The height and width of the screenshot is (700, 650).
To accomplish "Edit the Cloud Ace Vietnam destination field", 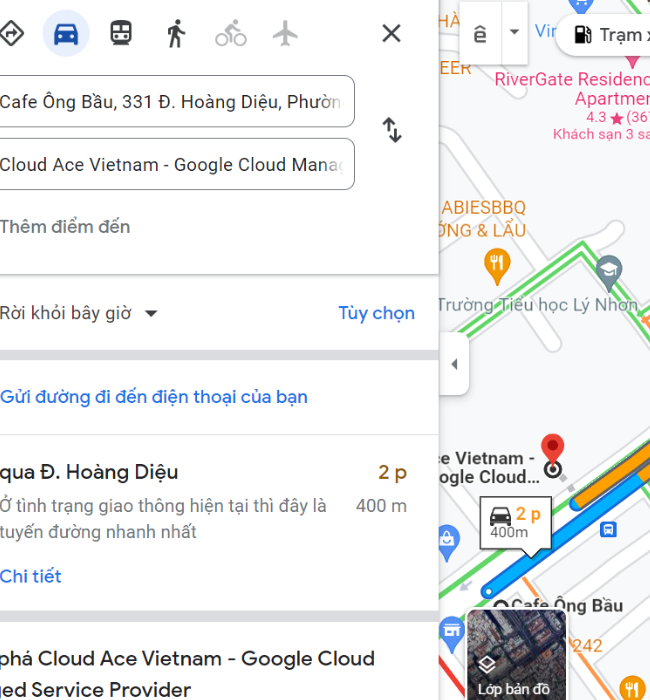I will [x=177, y=164].
